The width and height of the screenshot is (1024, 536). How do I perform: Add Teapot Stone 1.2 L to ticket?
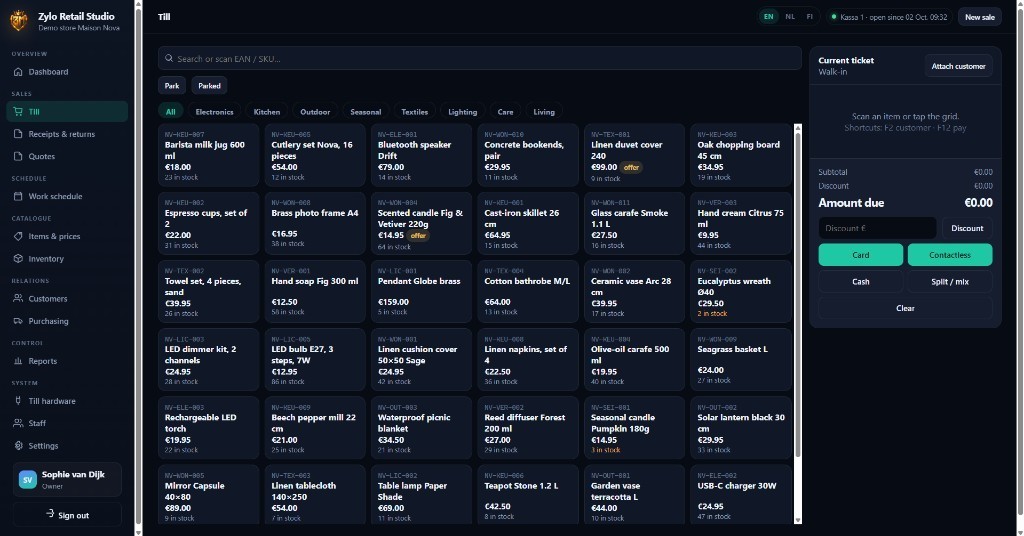[x=528, y=494]
